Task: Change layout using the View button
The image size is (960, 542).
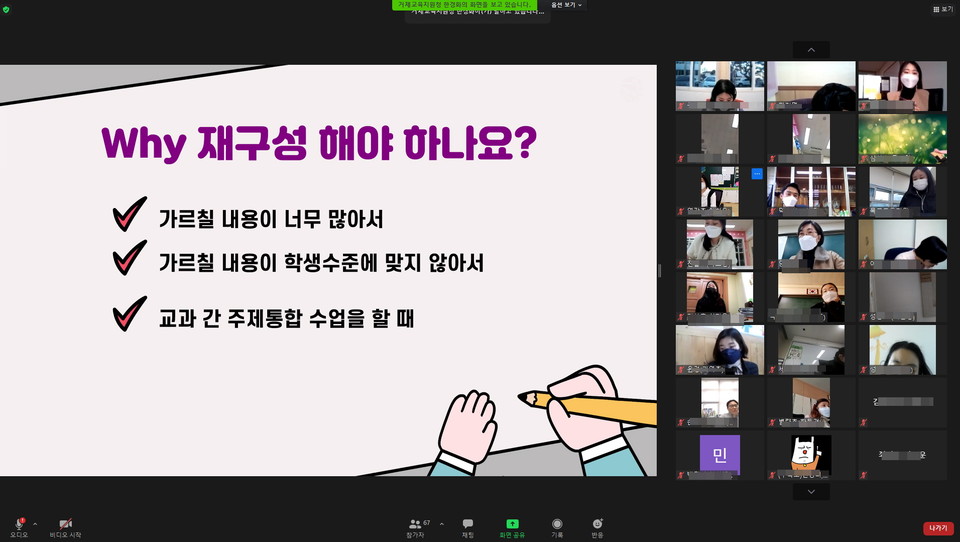Action: (942, 9)
